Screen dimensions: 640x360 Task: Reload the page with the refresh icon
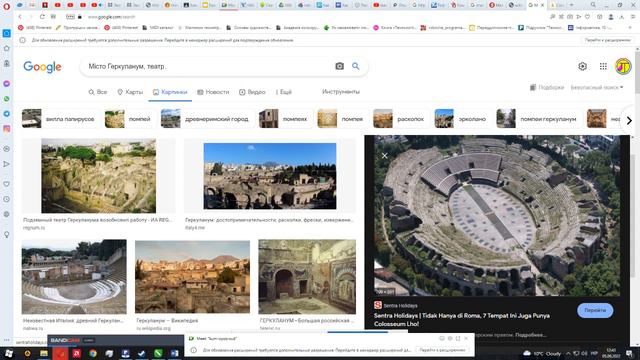42,17
